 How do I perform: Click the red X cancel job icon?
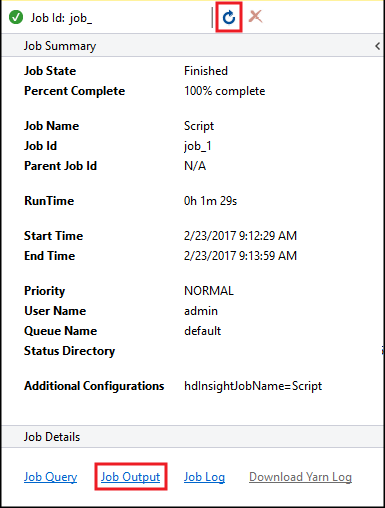(255, 16)
